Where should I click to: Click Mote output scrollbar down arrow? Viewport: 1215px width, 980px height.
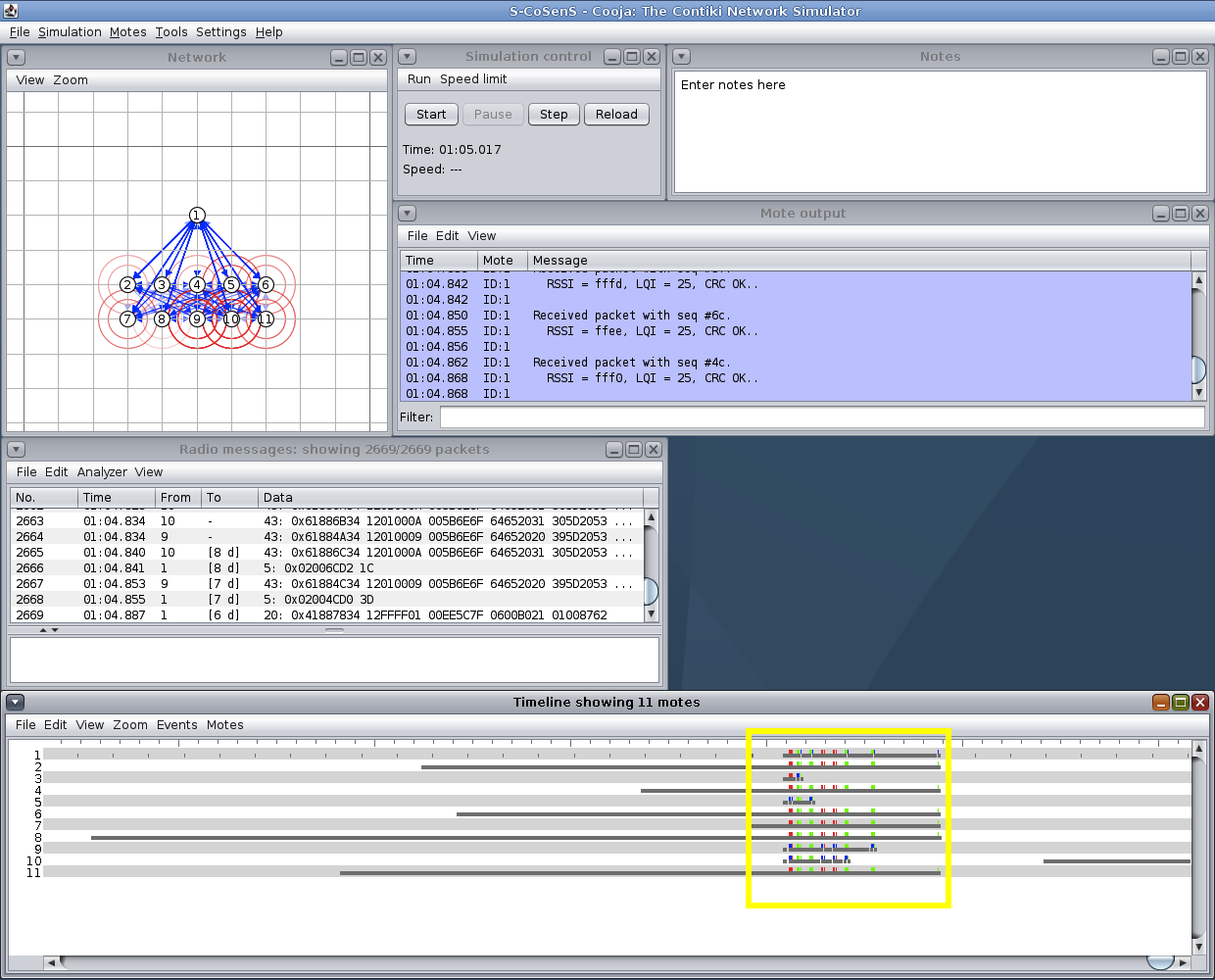(1198, 393)
